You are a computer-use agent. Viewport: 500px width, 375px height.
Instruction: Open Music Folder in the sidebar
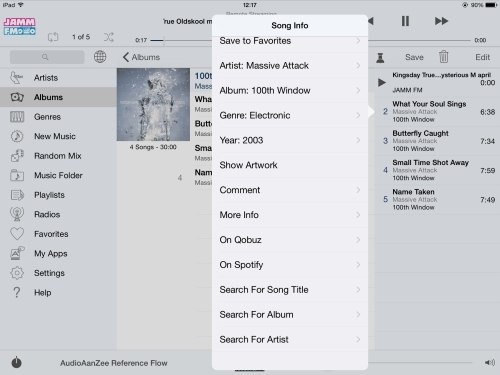(x=58, y=175)
